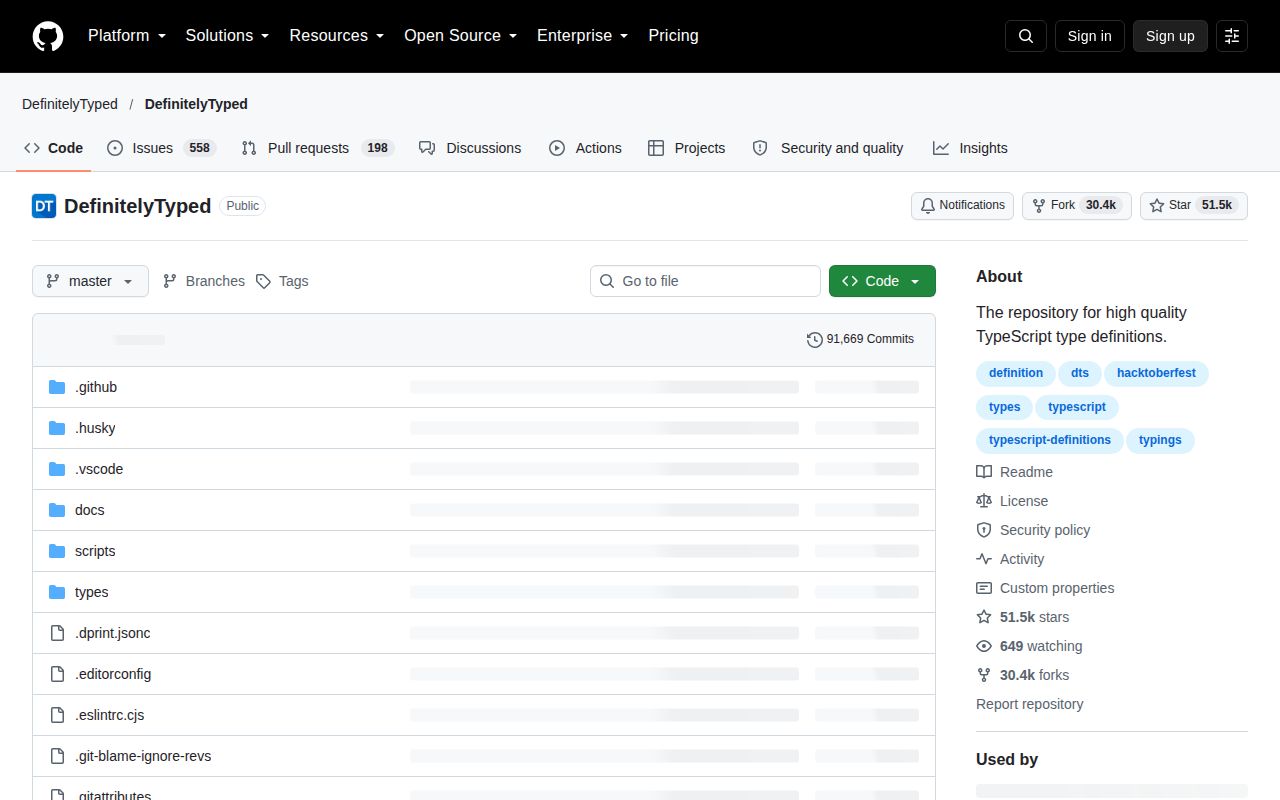The height and width of the screenshot is (800, 1280).
Task: Open the search magnifier button
Action: [x=1026, y=36]
